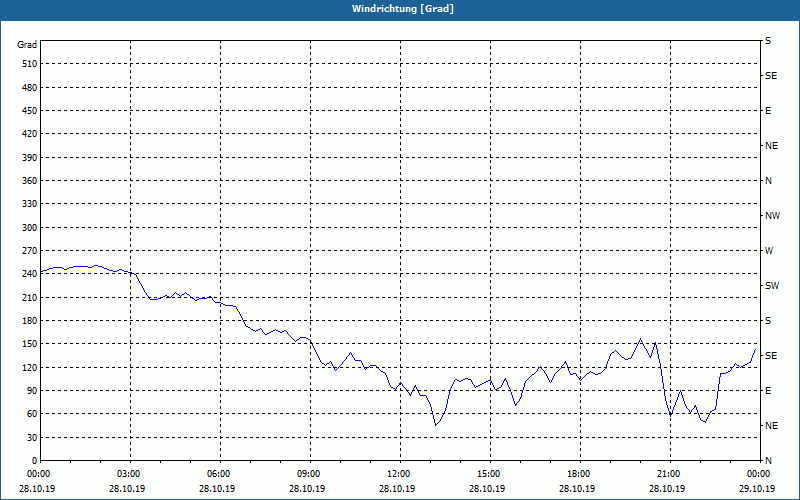Click the blue line's lowest dip after 12:00

click(435, 425)
